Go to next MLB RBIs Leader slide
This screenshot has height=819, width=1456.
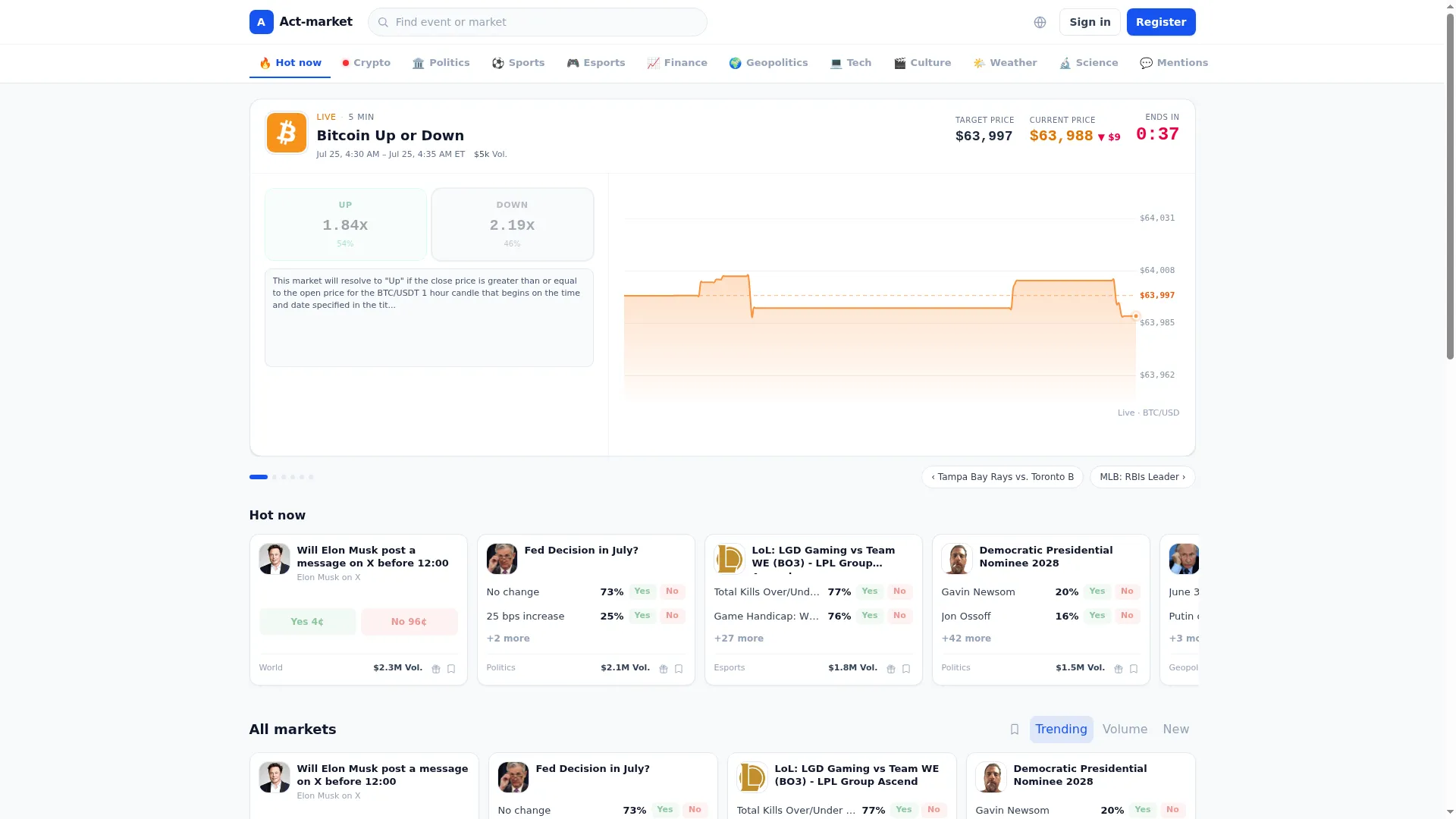1142,477
